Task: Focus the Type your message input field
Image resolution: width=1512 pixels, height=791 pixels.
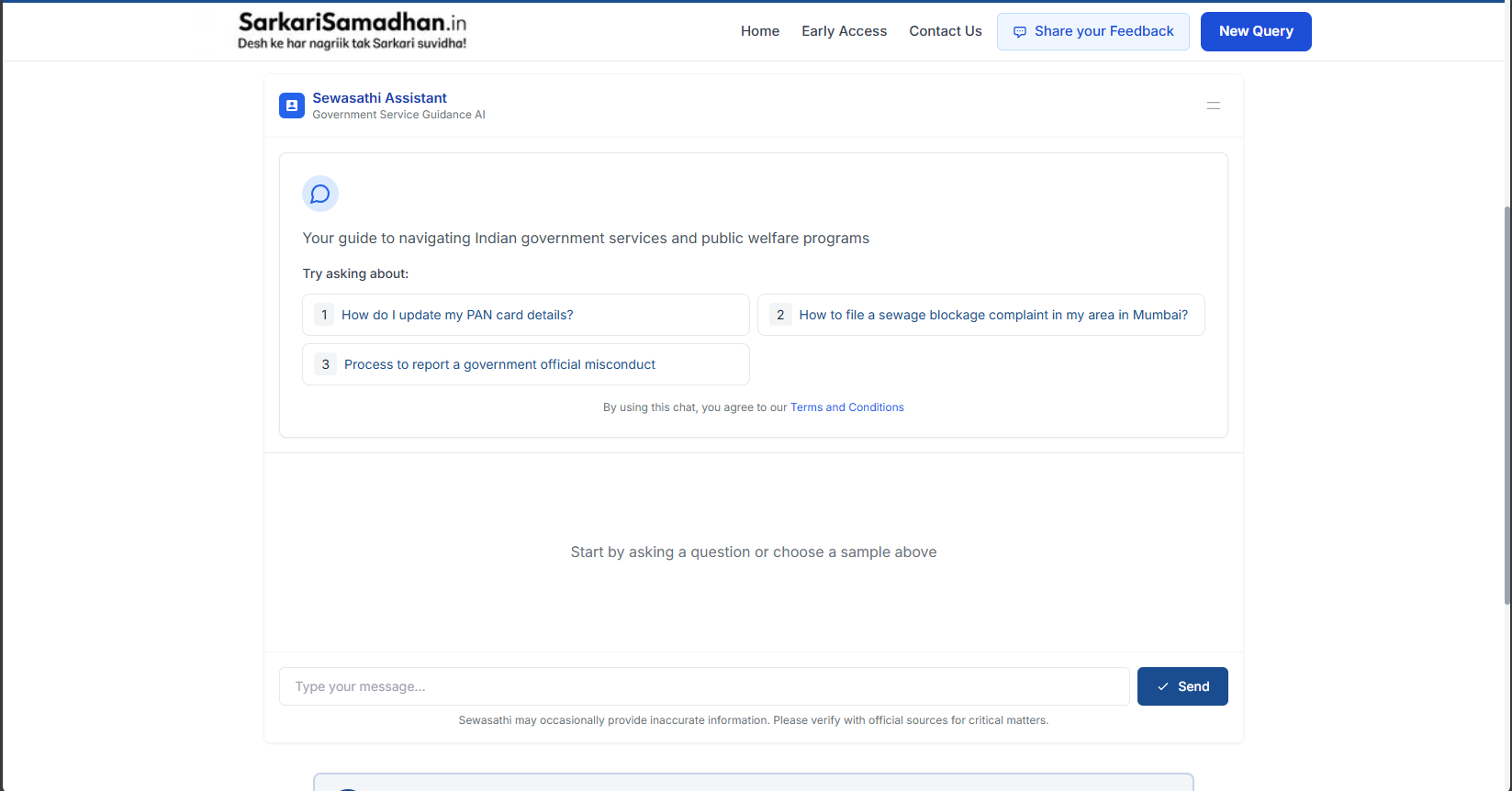Action: pos(704,686)
